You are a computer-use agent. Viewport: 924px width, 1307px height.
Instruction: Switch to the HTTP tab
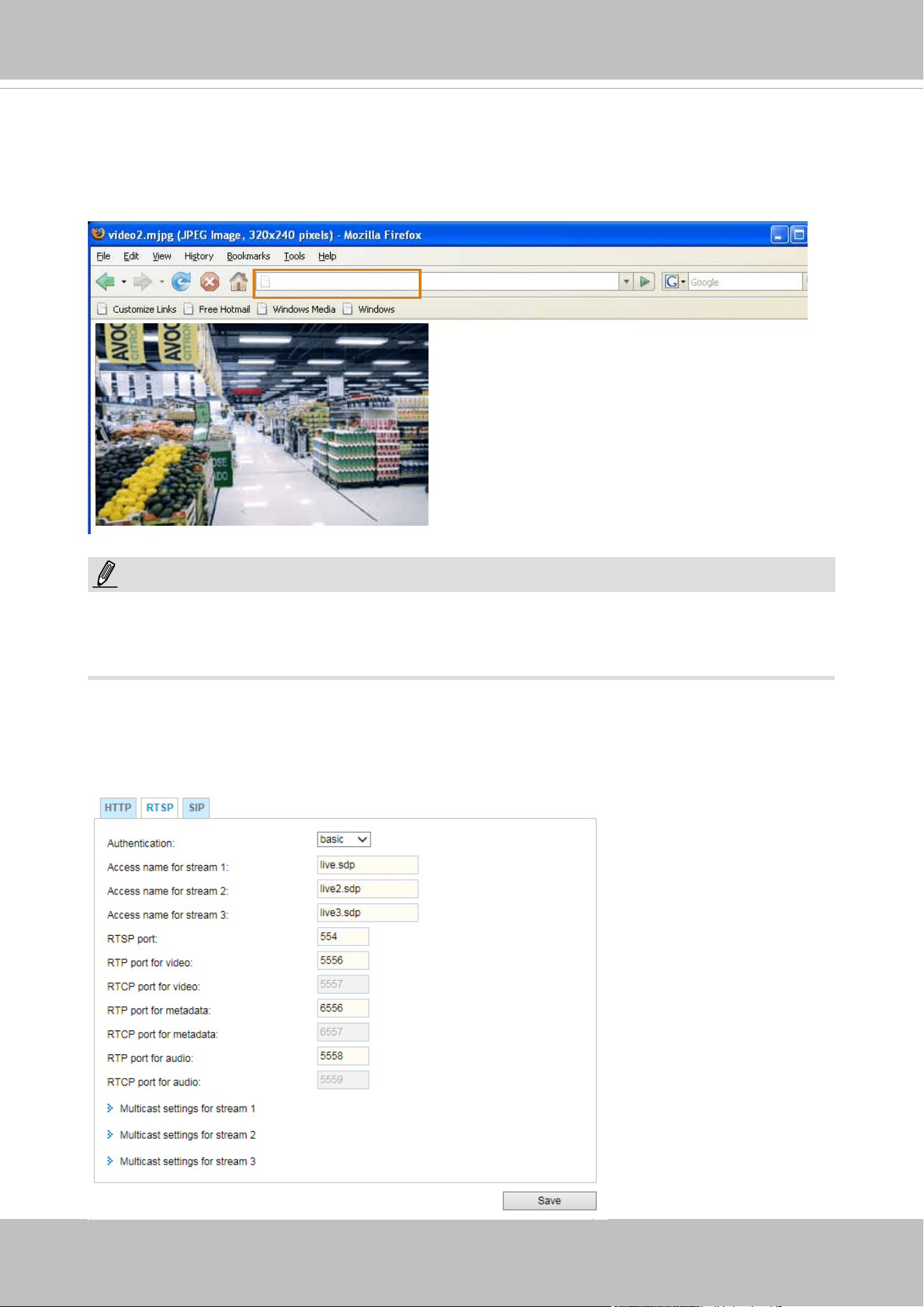pos(118,808)
